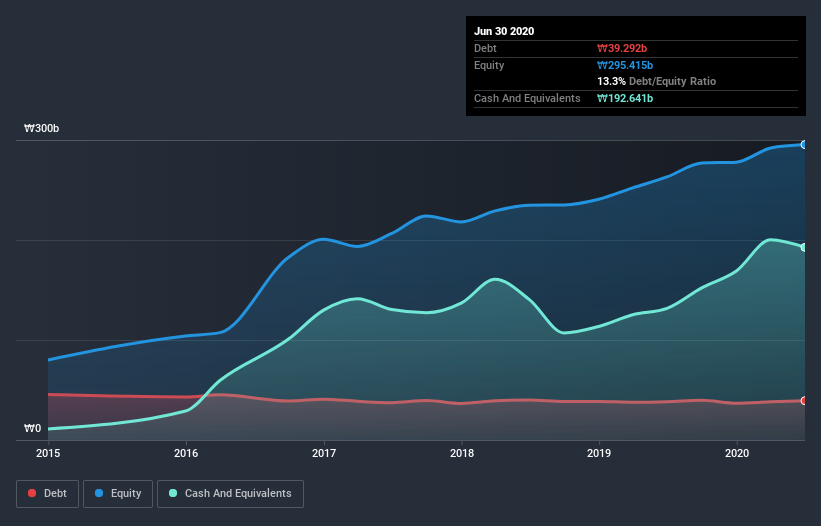Select the 2016 axis label
Screen dimensions: 821x526
[x=186, y=453]
